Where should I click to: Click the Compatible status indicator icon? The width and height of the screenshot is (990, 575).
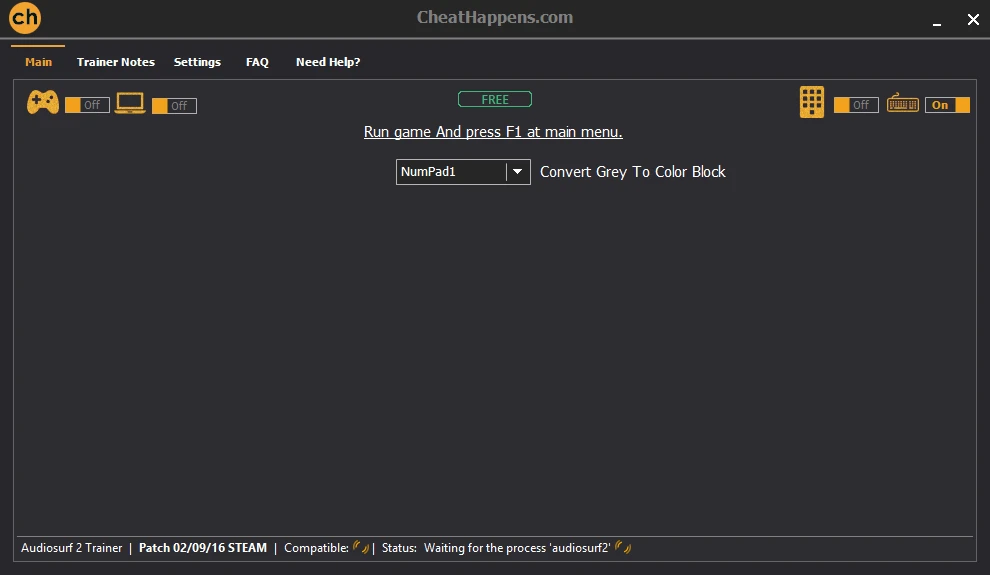point(361,547)
